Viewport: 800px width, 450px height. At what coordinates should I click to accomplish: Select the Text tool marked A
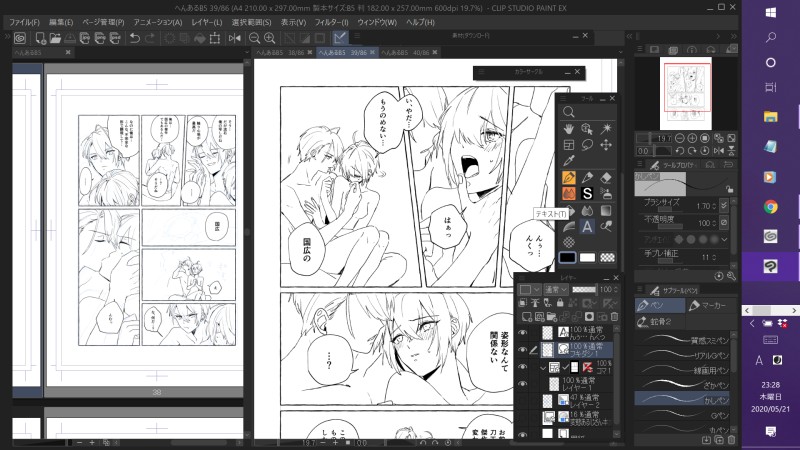(x=587, y=227)
